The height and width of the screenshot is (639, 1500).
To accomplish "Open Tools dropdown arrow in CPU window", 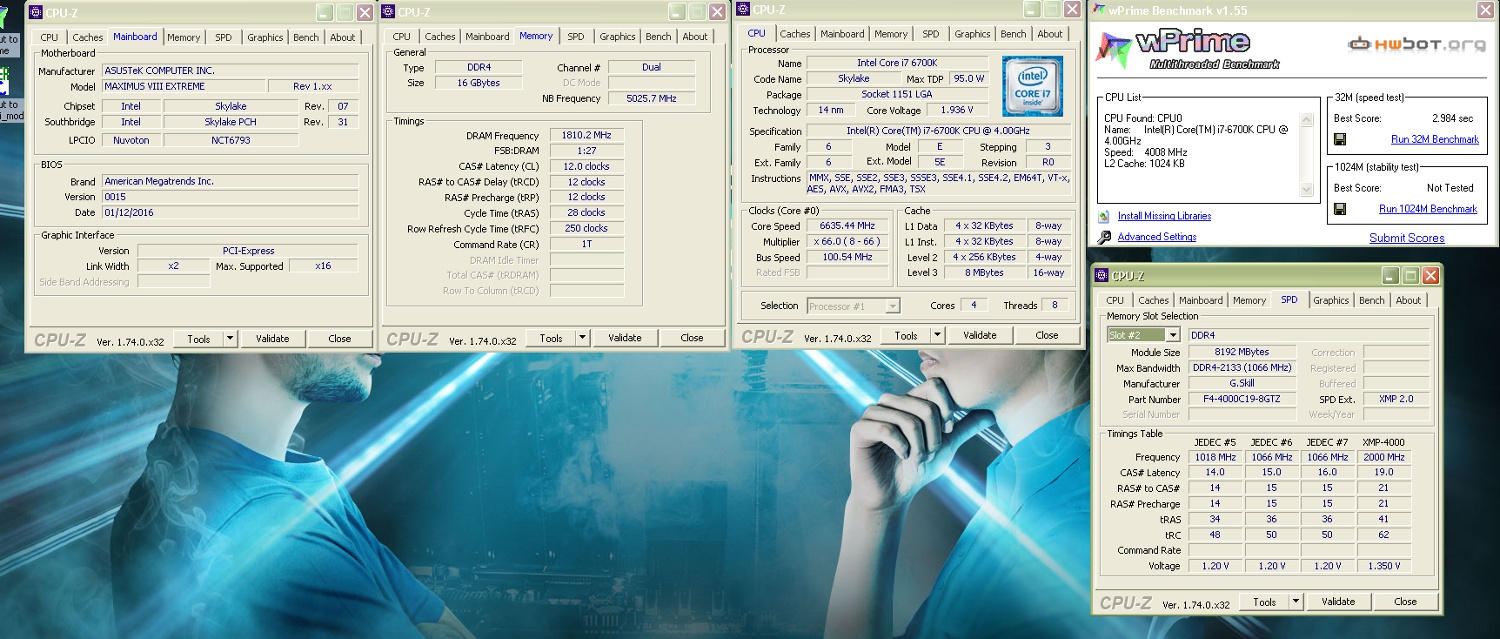I will tap(937, 336).
